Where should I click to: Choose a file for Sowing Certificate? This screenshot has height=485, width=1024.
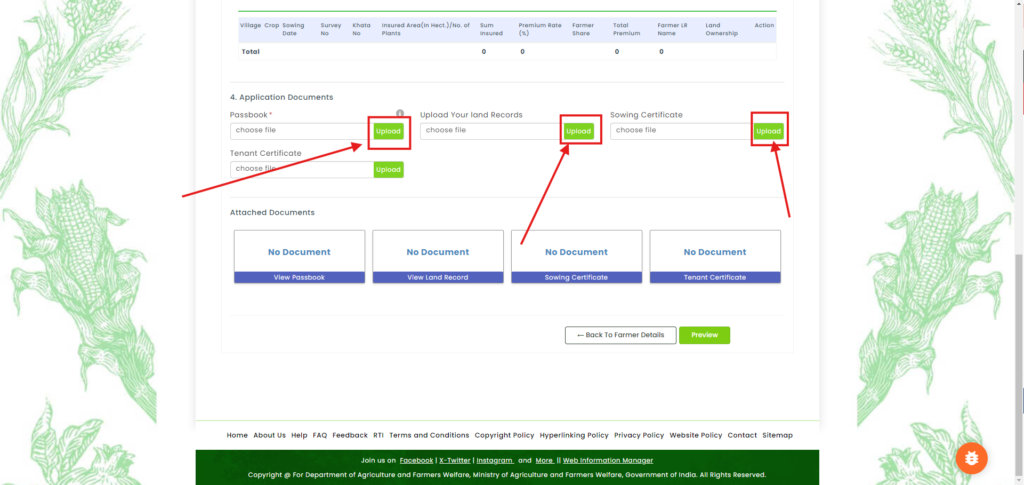pyautogui.click(x=681, y=131)
